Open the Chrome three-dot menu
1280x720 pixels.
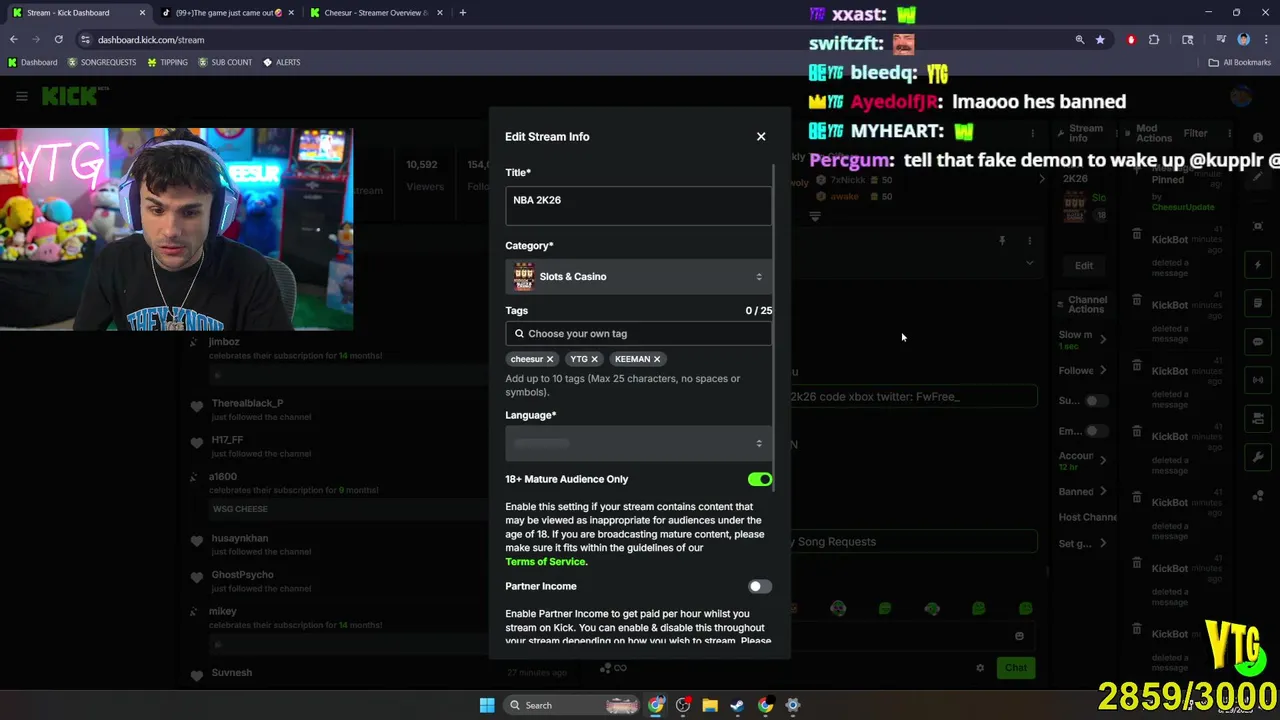point(1264,40)
